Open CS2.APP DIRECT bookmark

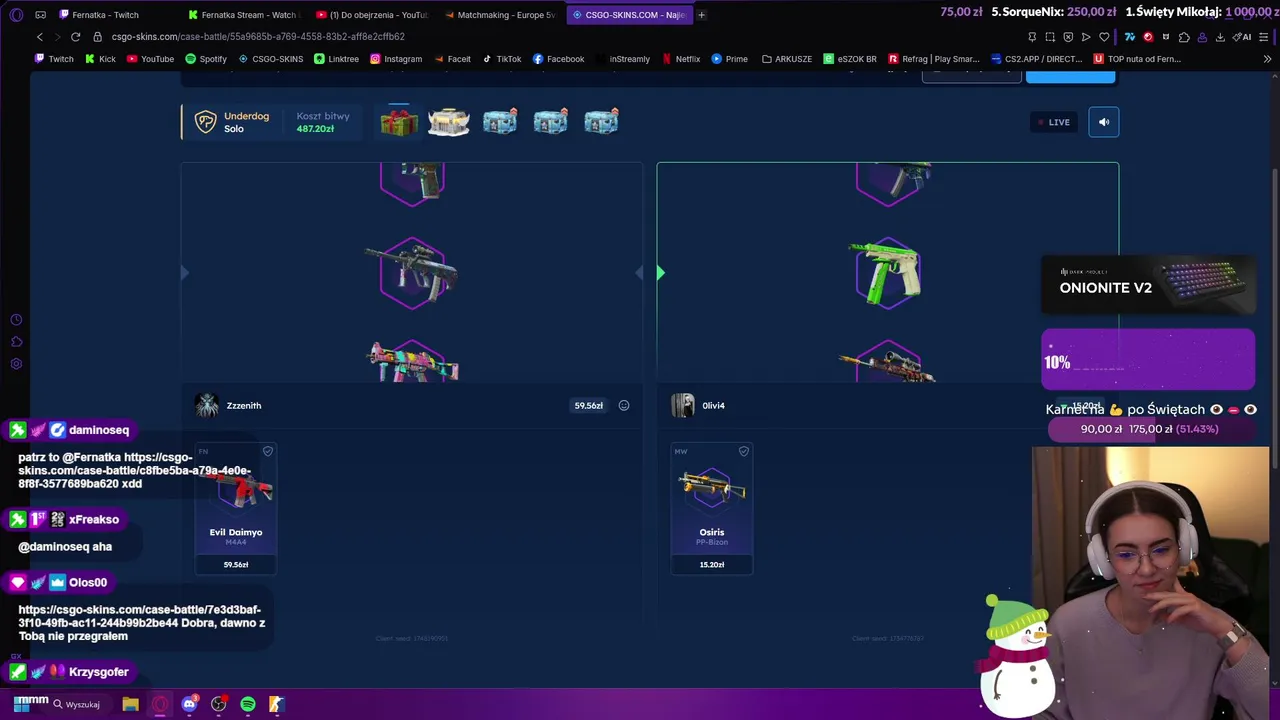coord(1036,59)
